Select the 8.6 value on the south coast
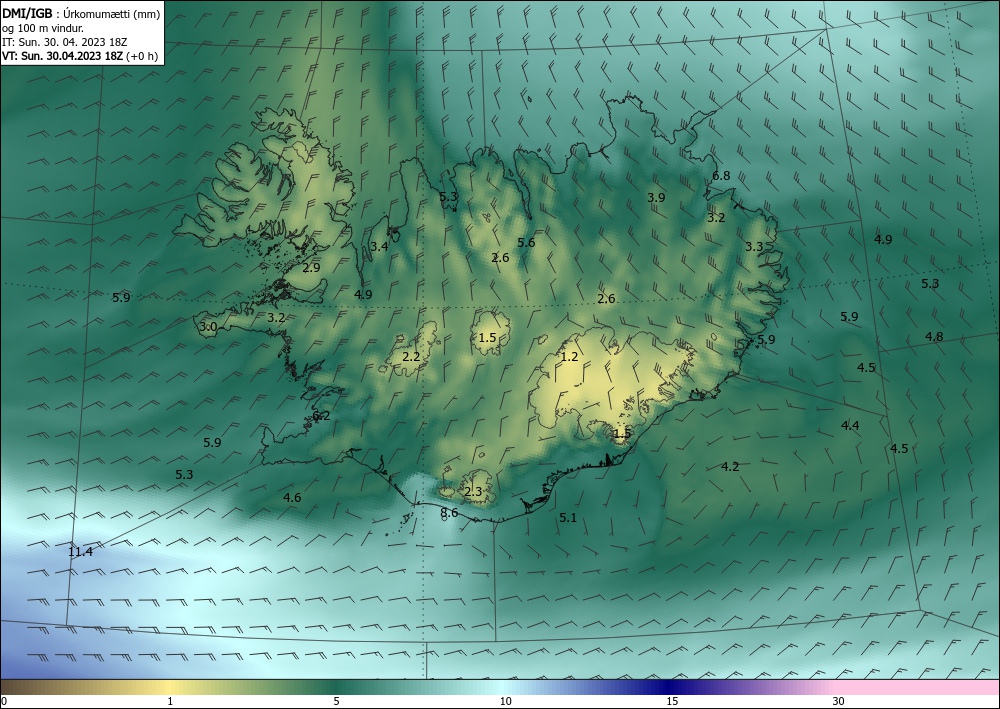1000x709 pixels. (x=449, y=513)
